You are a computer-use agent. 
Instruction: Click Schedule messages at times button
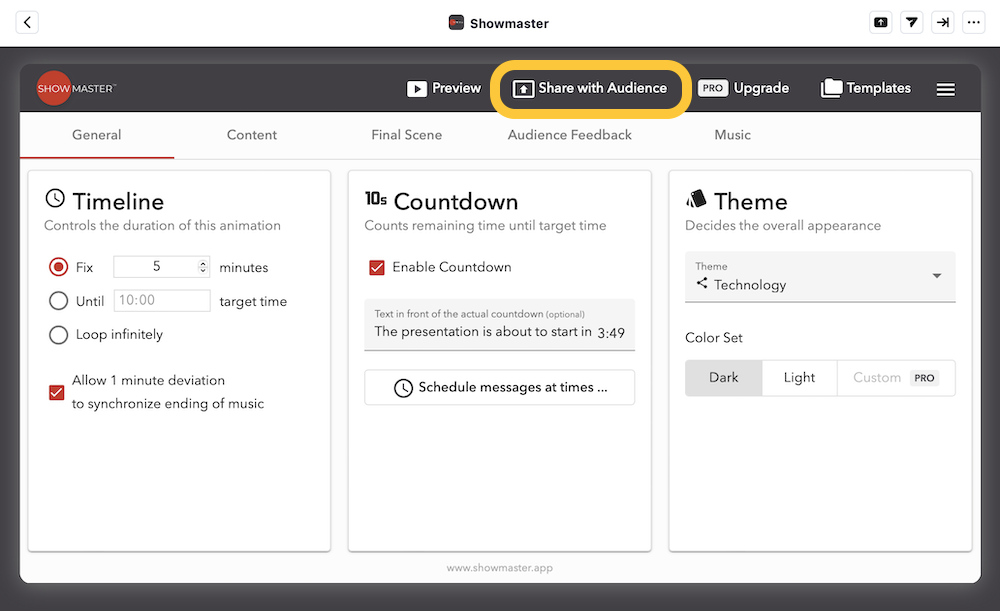coord(500,387)
